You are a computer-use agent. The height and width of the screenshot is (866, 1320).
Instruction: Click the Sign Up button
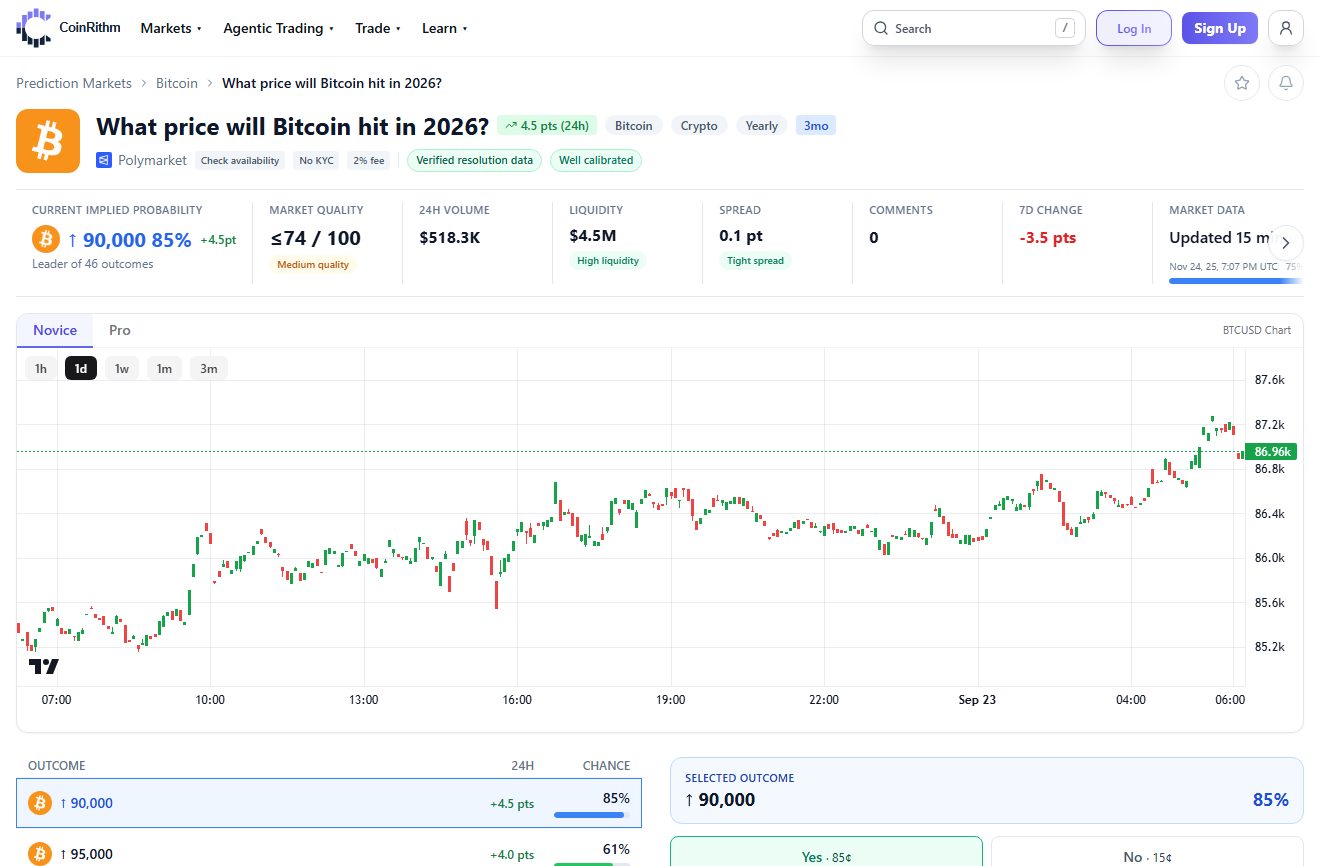[1220, 28]
